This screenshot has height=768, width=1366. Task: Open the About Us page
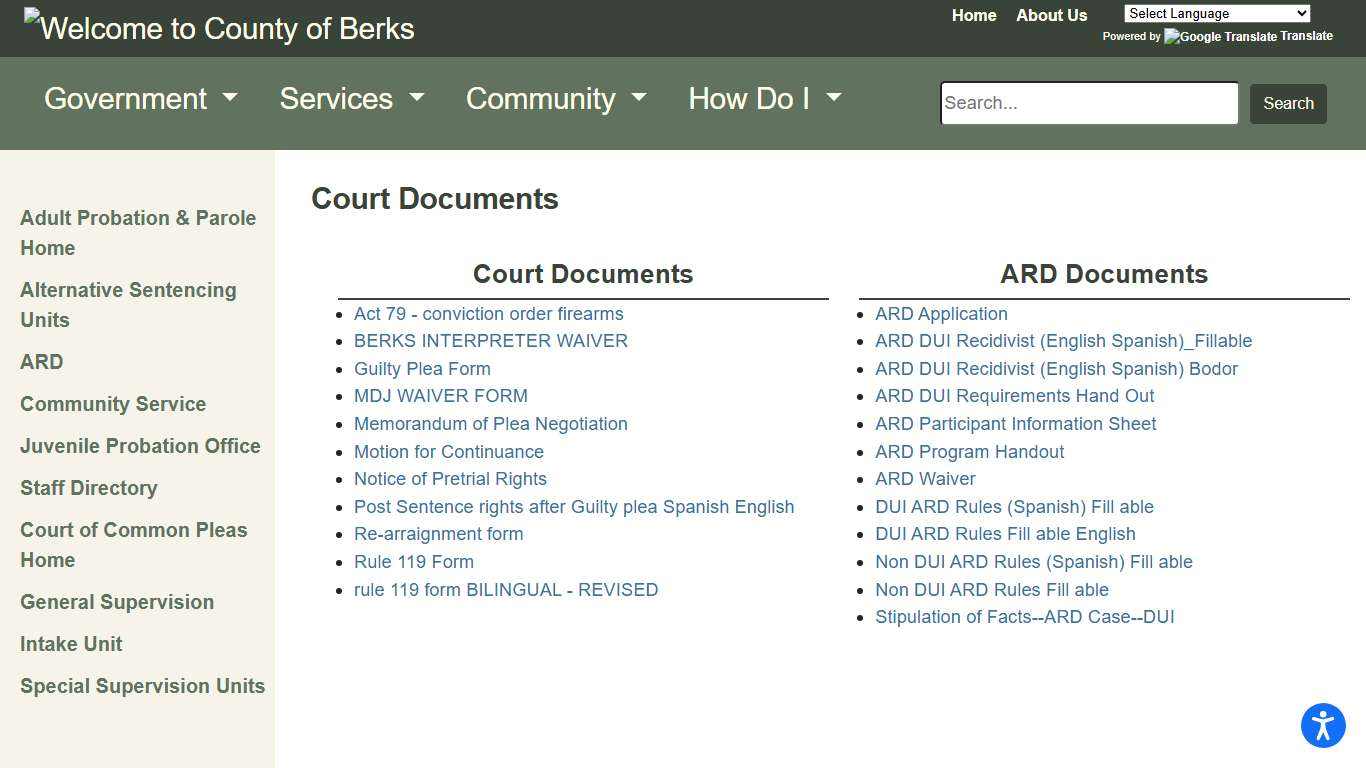1051,15
